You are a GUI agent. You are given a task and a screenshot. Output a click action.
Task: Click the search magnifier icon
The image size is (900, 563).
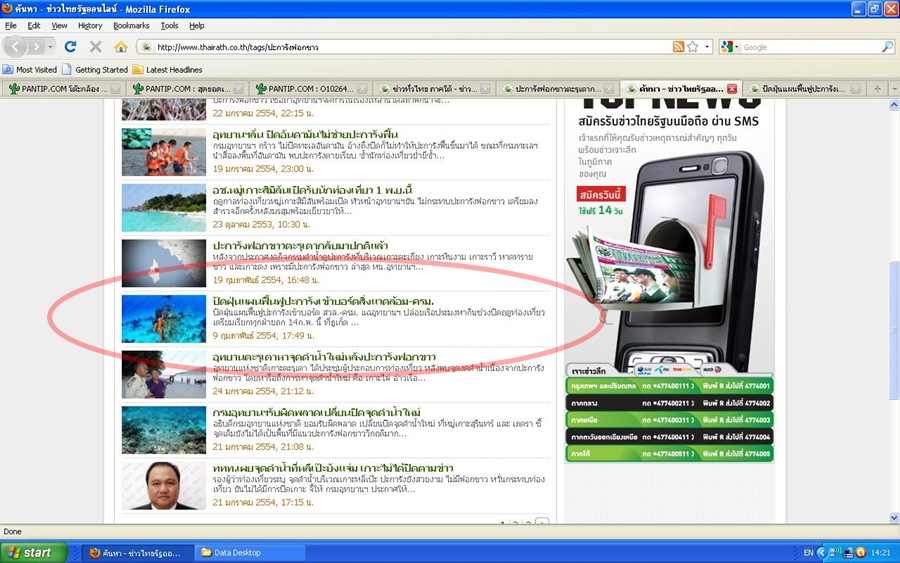coord(887,47)
